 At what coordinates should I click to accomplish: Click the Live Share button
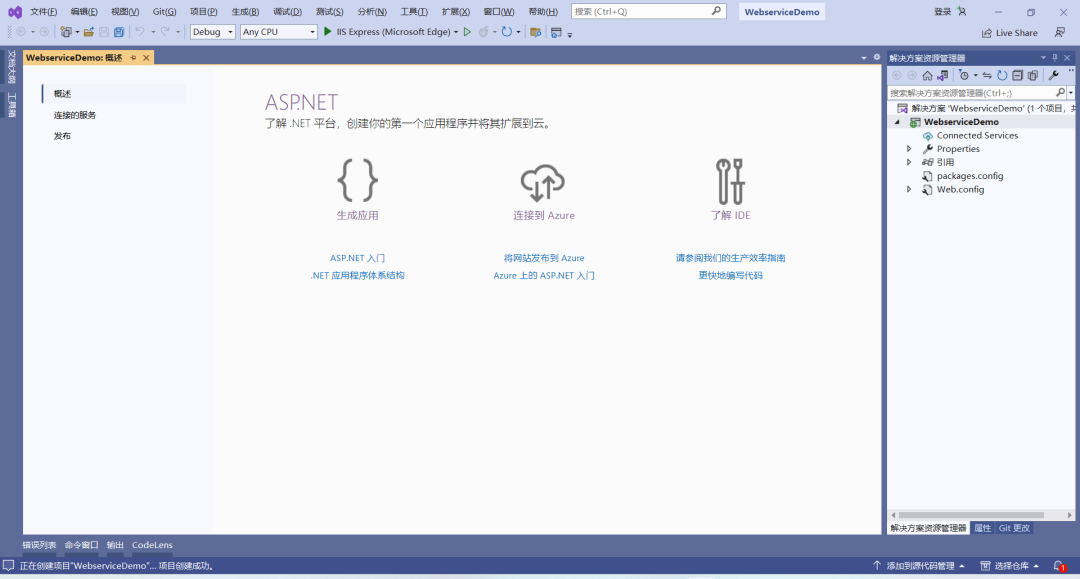[1009, 32]
